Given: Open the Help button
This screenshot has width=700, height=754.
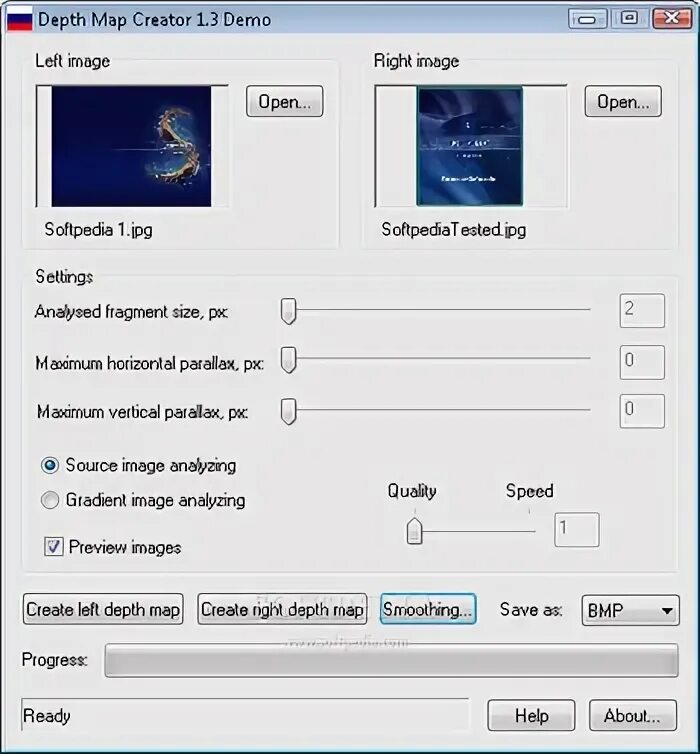Looking at the screenshot, I should (531, 716).
